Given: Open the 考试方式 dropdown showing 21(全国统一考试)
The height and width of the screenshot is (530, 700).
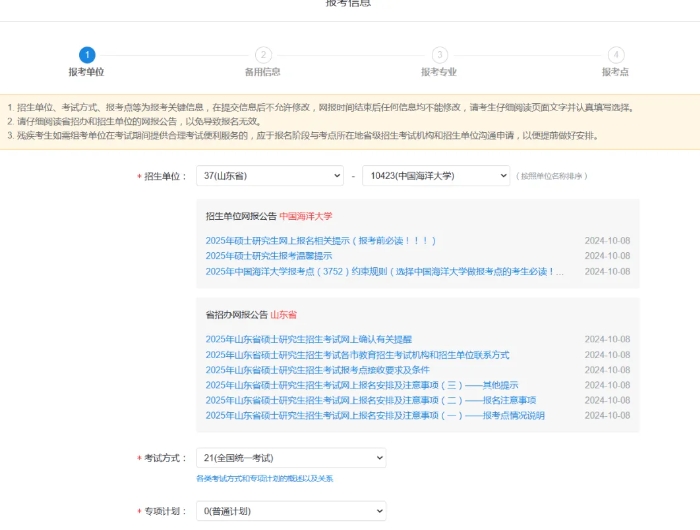Looking at the screenshot, I should [290, 457].
